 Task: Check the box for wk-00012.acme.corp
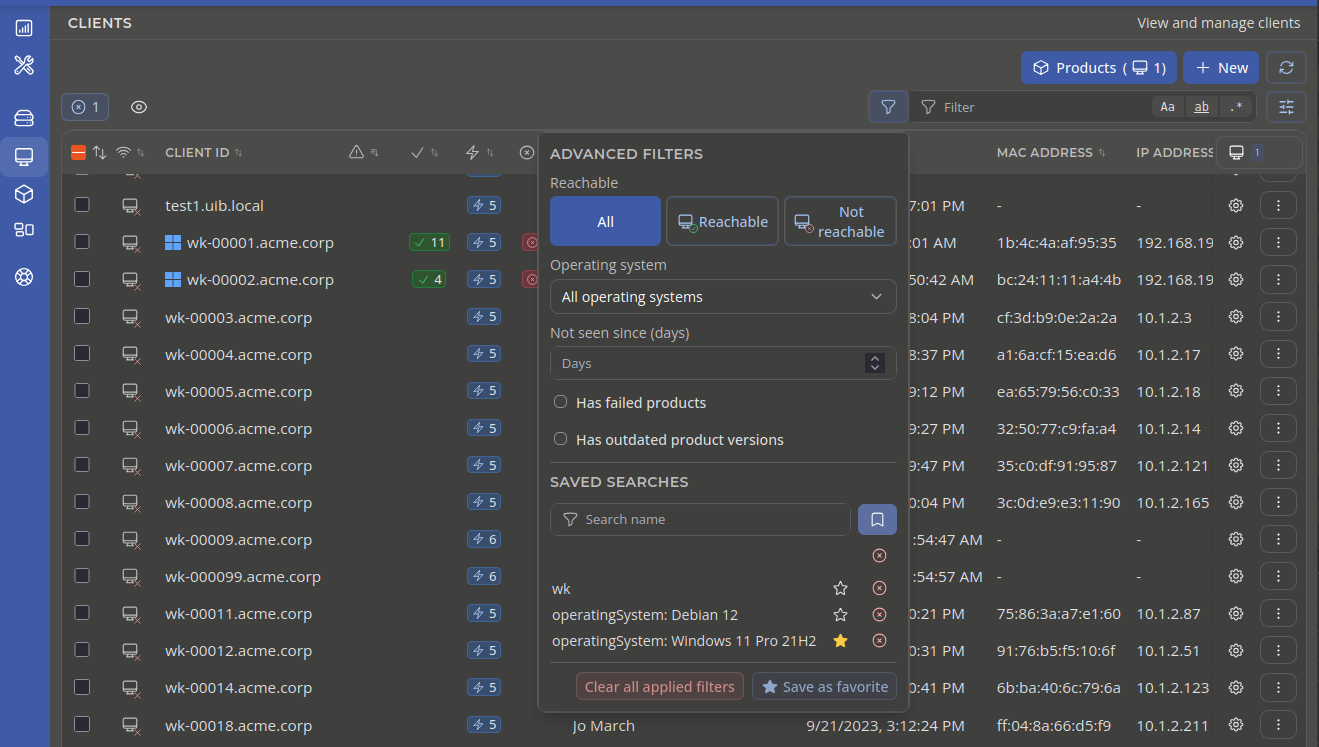[x=82, y=649]
